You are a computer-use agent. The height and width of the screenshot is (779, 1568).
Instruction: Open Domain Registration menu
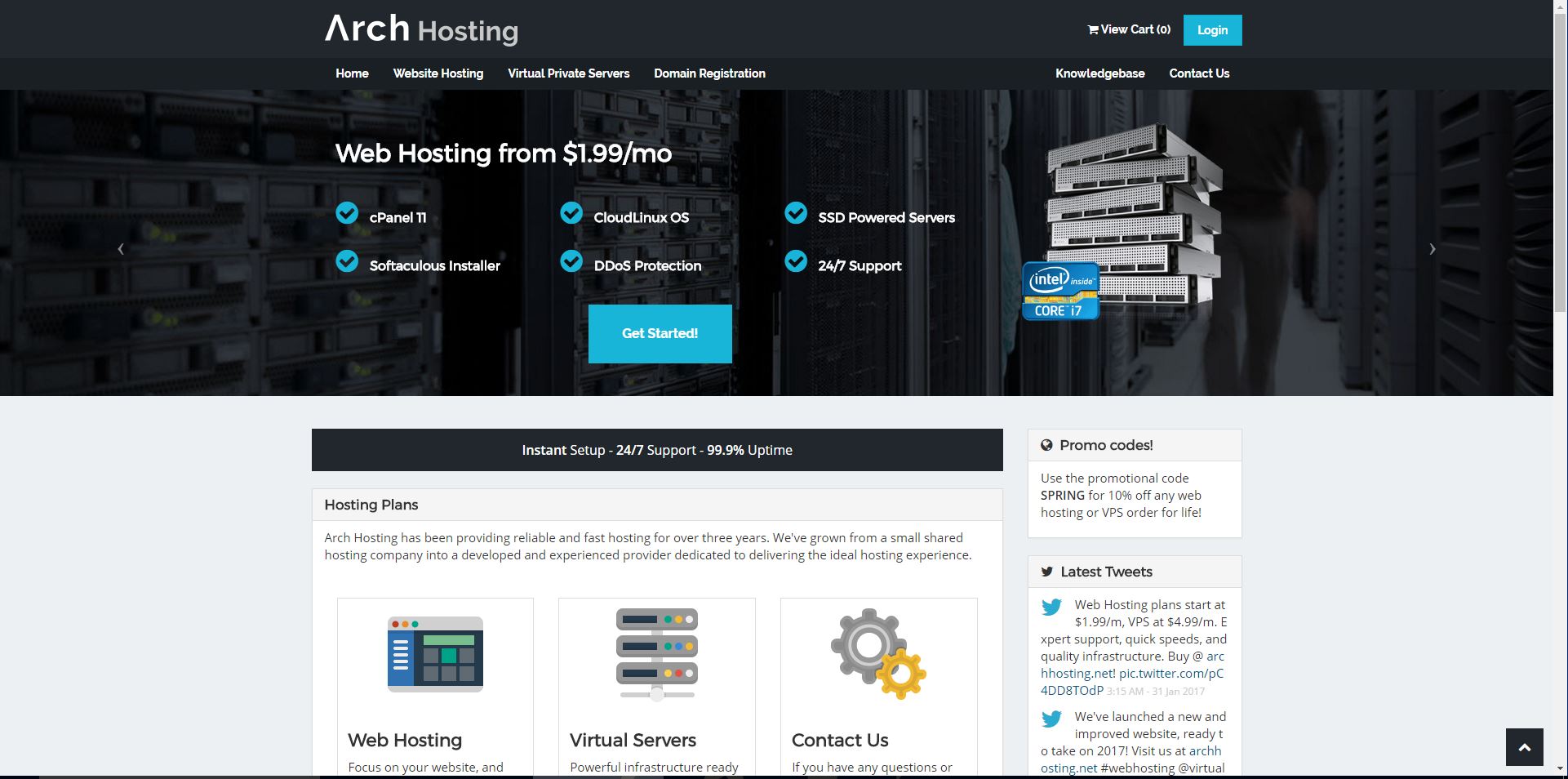(x=709, y=73)
